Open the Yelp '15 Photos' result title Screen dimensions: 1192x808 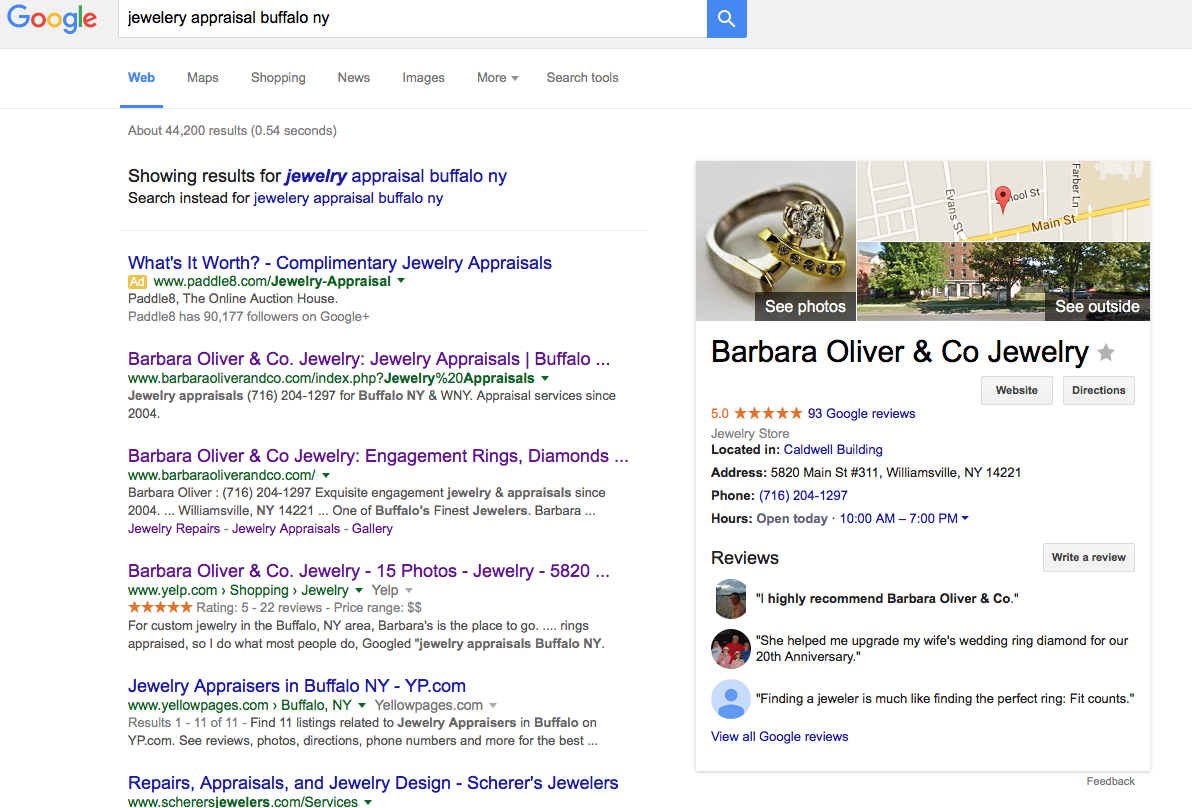[369, 571]
